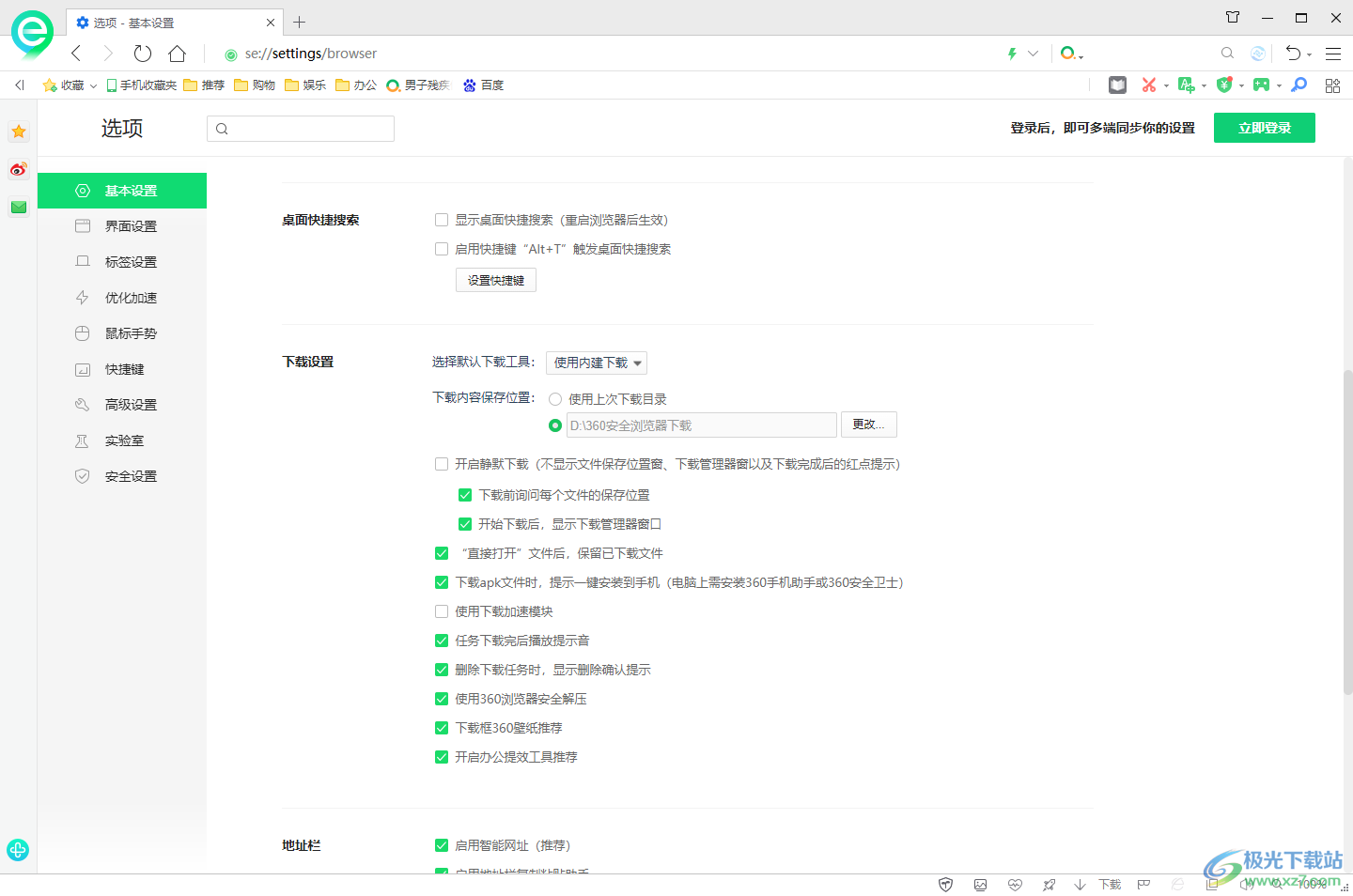Uncheck 启用智能网址 (推荐)
The width and height of the screenshot is (1353, 896).
coord(442,845)
